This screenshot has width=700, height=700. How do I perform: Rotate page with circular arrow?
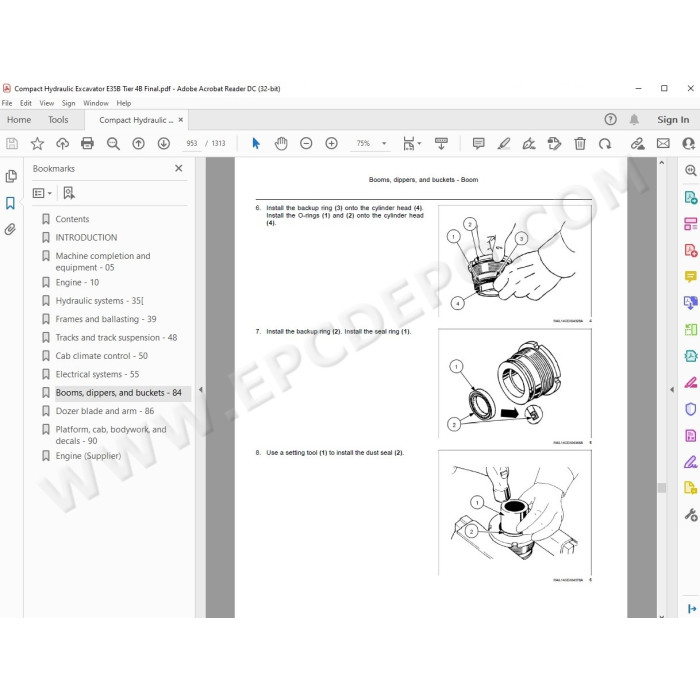coord(605,143)
